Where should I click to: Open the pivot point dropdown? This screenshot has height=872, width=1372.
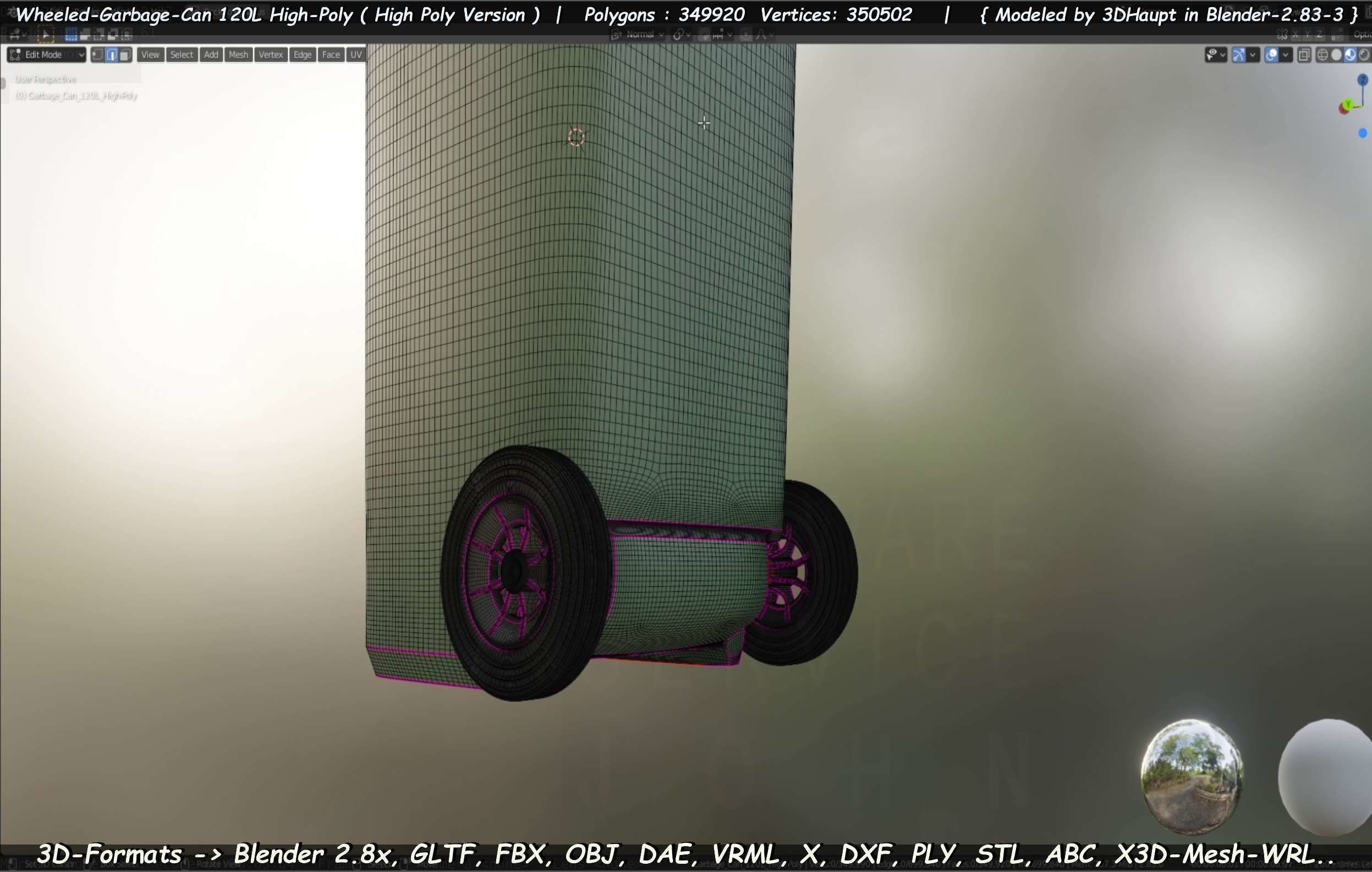(682, 35)
